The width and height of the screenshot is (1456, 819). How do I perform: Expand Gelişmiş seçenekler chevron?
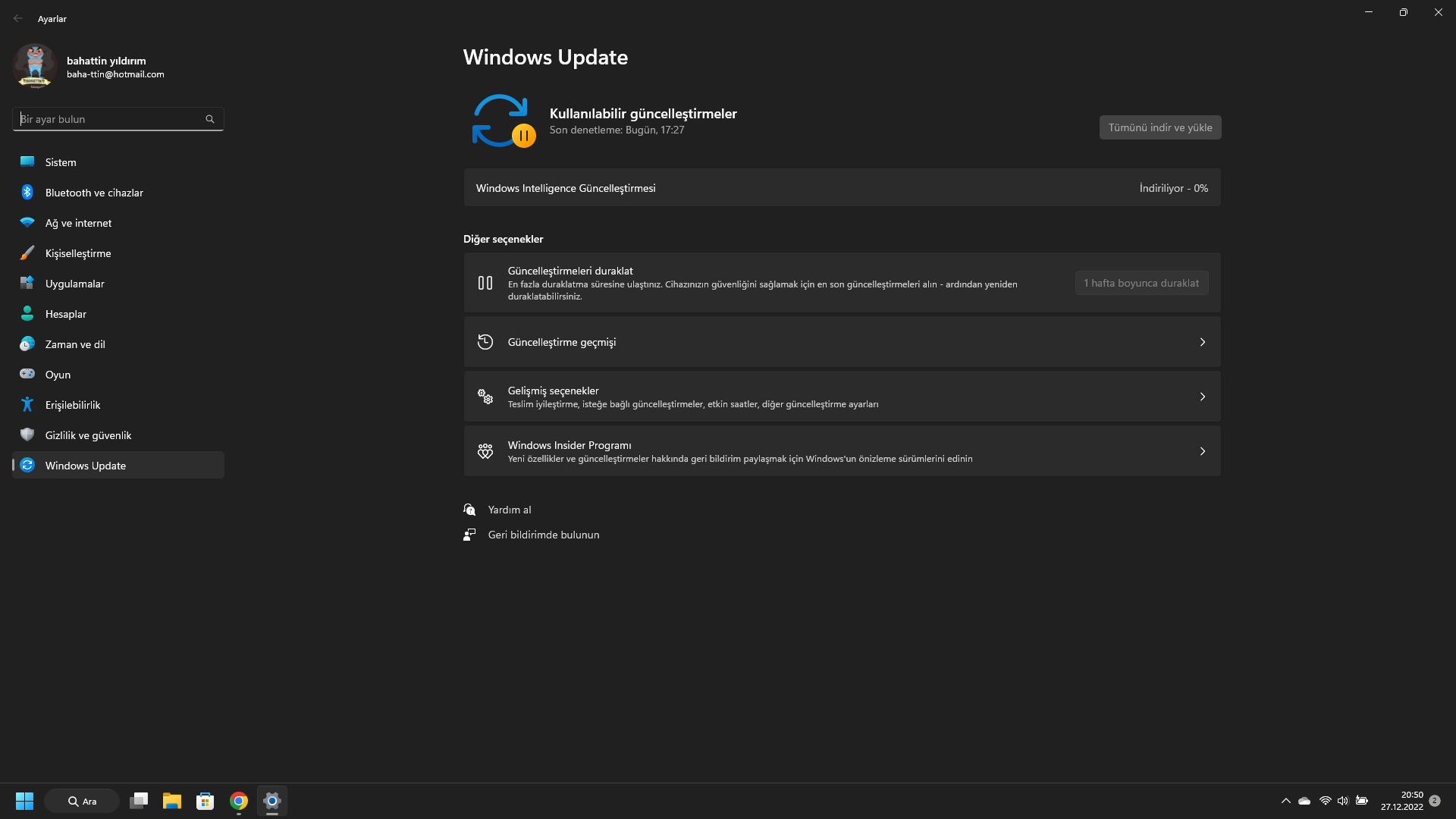coord(1202,397)
